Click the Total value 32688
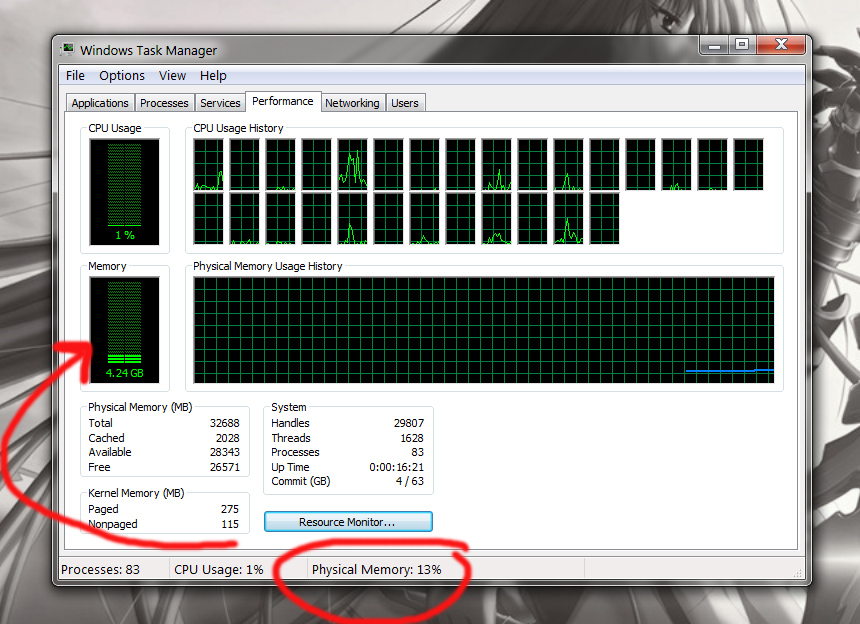This screenshot has width=860, height=624. point(224,423)
